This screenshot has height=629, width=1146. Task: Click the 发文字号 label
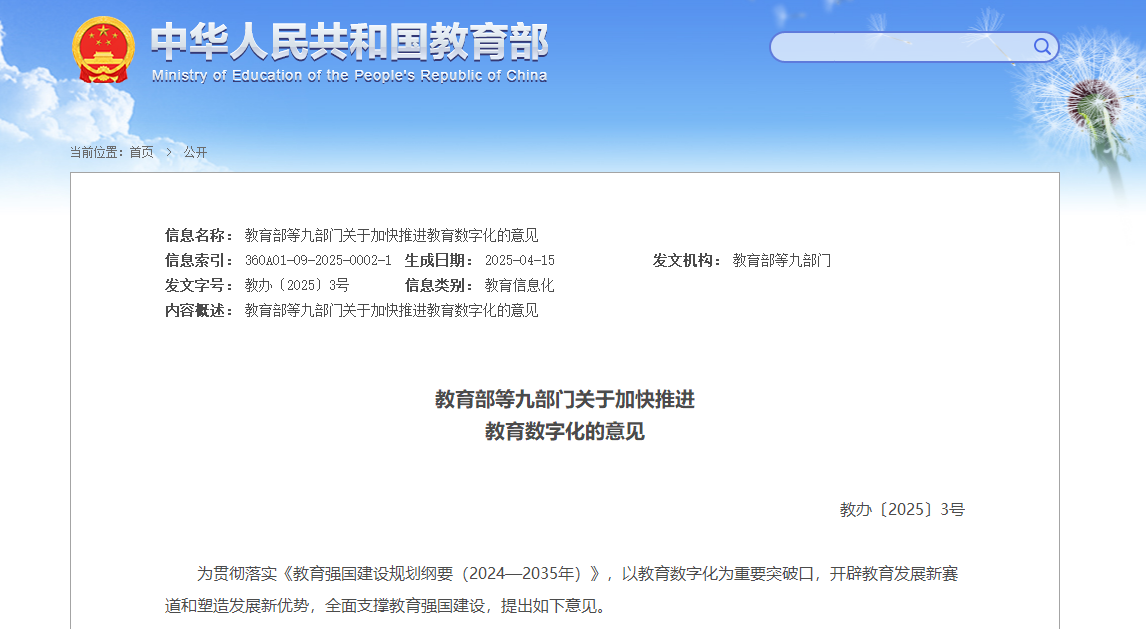point(199,285)
